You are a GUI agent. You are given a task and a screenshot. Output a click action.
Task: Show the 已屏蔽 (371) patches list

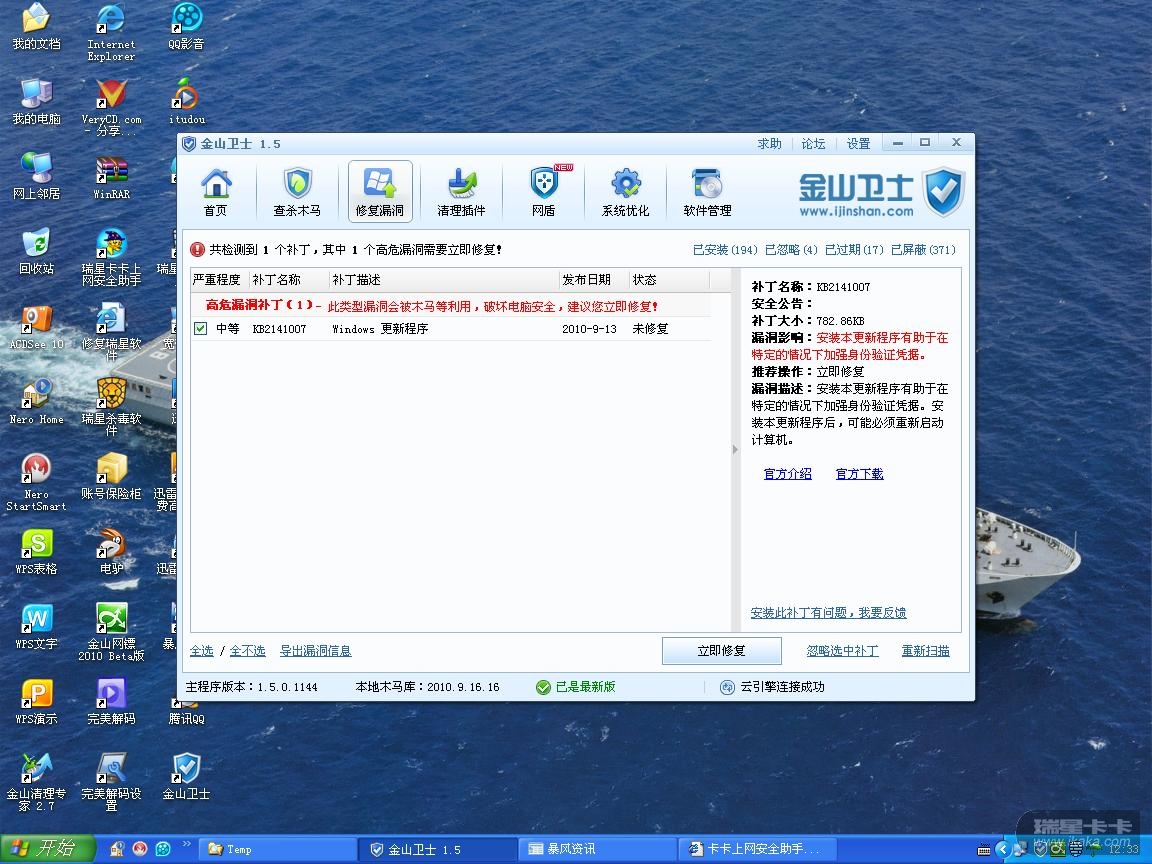pyautogui.click(x=923, y=250)
